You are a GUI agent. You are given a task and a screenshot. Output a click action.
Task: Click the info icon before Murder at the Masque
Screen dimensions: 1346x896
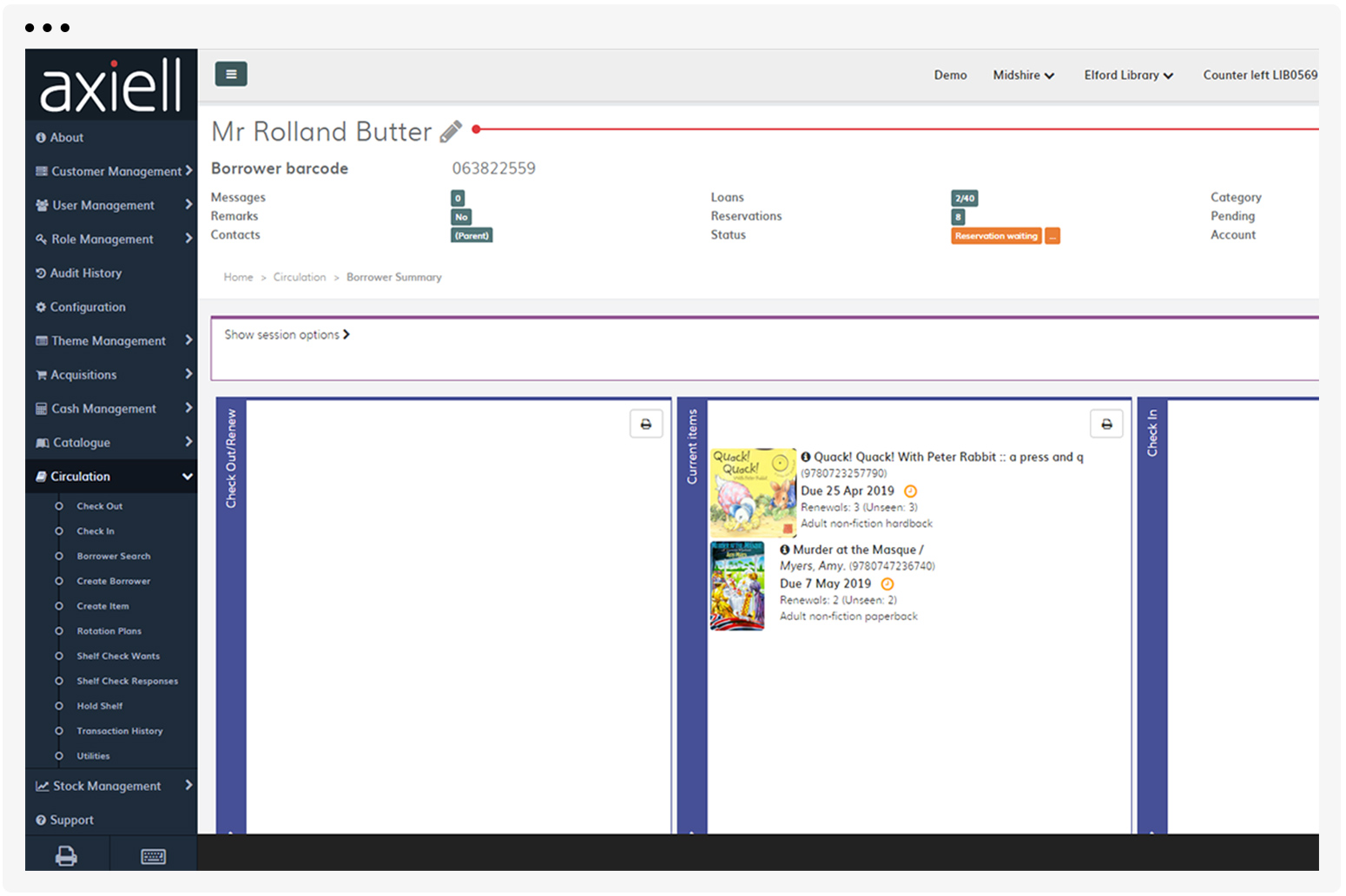tap(785, 550)
